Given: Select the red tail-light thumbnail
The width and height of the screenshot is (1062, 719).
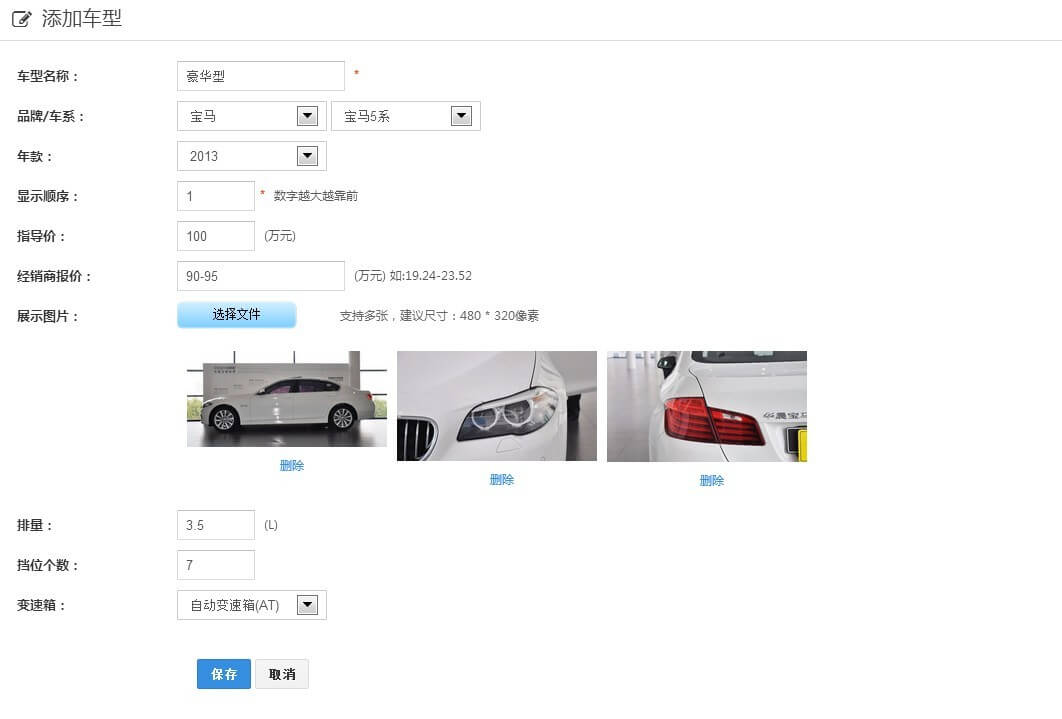Looking at the screenshot, I should (x=706, y=406).
